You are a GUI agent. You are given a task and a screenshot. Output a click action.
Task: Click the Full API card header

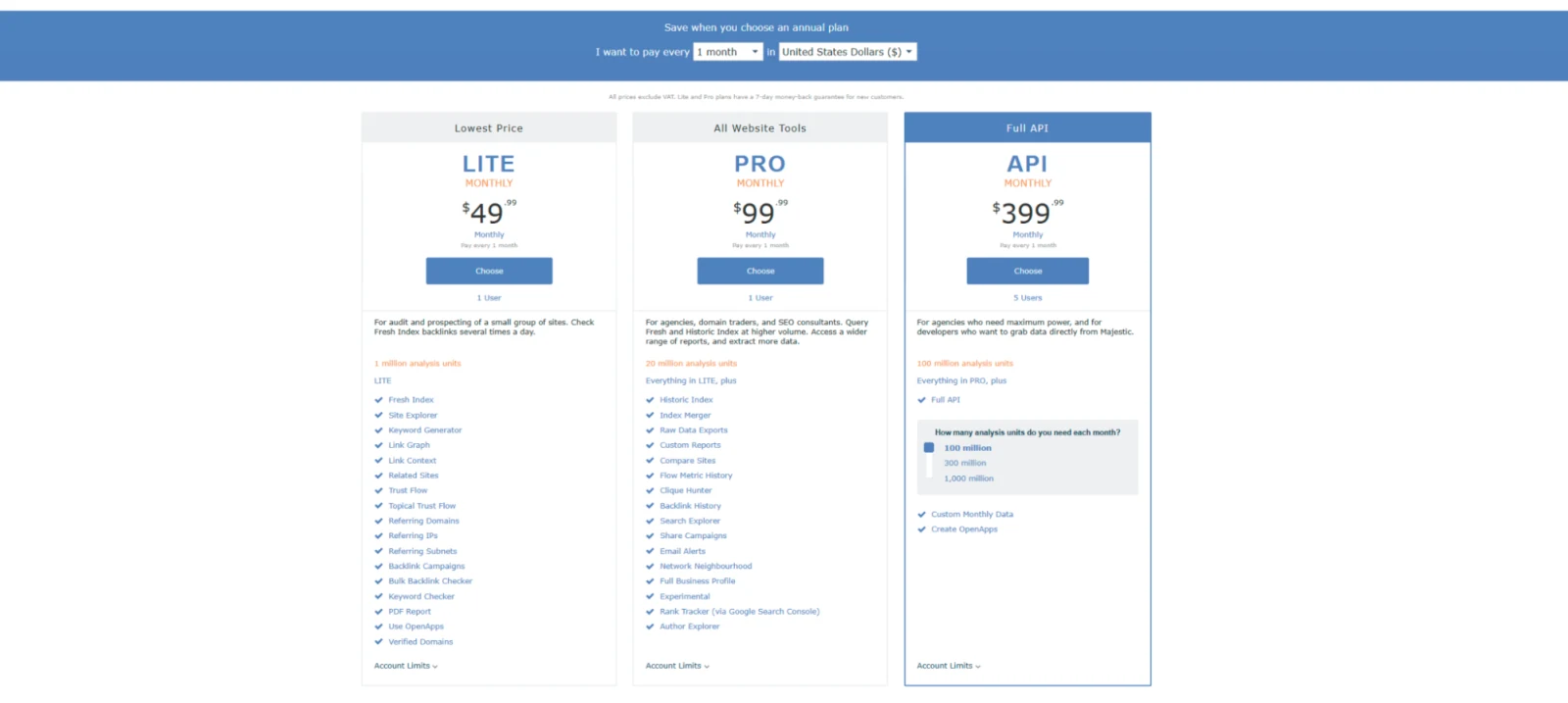(x=1027, y=128)
